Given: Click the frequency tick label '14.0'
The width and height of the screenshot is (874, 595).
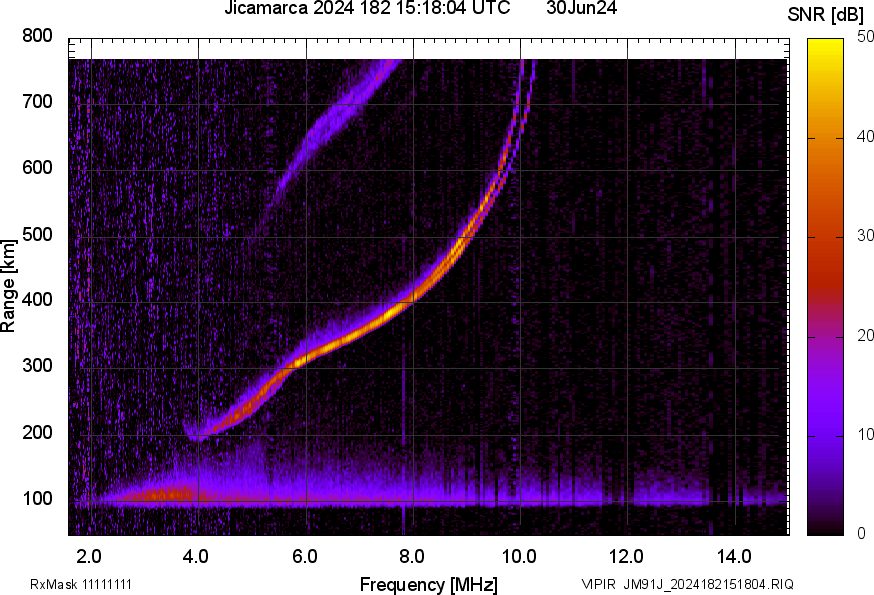Looking at the screenshot, I should point(734,557).
